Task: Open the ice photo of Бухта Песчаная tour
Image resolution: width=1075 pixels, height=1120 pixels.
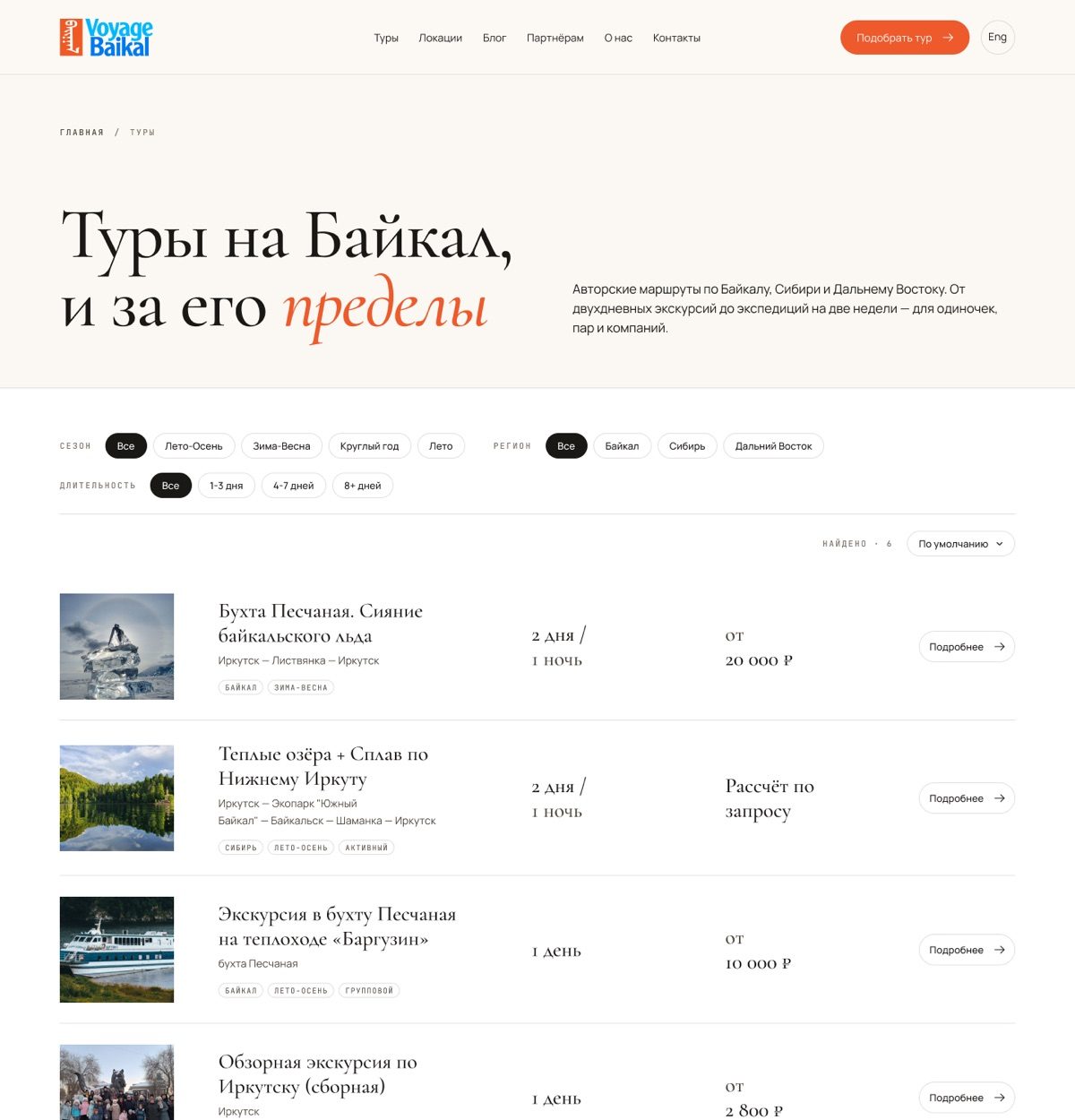Action: click(x=116, y=646)
